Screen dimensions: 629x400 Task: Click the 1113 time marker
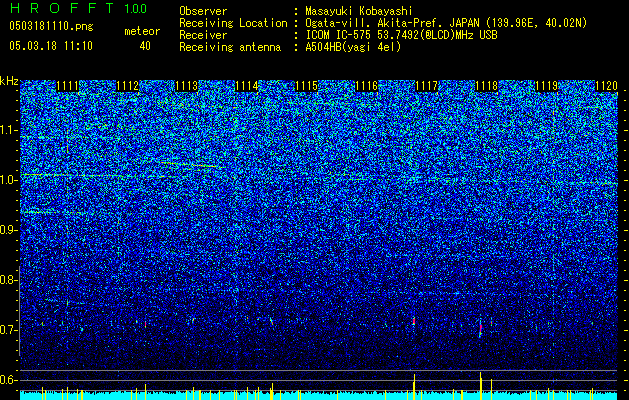(187, 86)
